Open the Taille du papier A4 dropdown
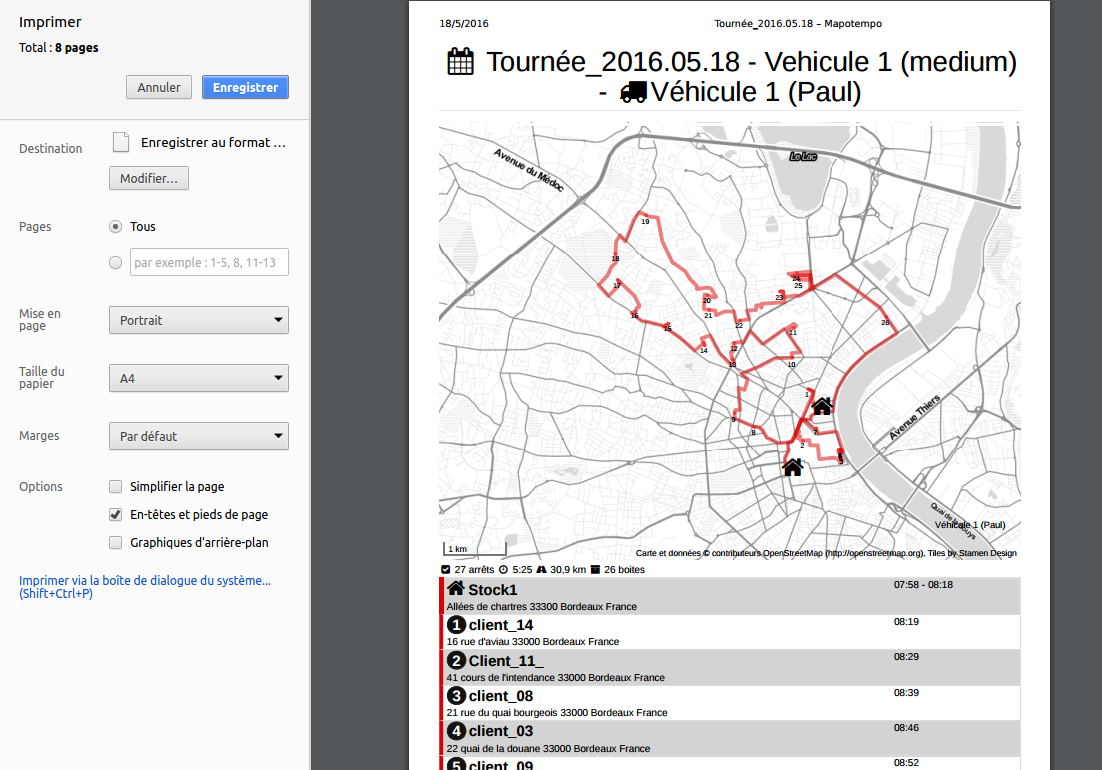 (199, 378)
